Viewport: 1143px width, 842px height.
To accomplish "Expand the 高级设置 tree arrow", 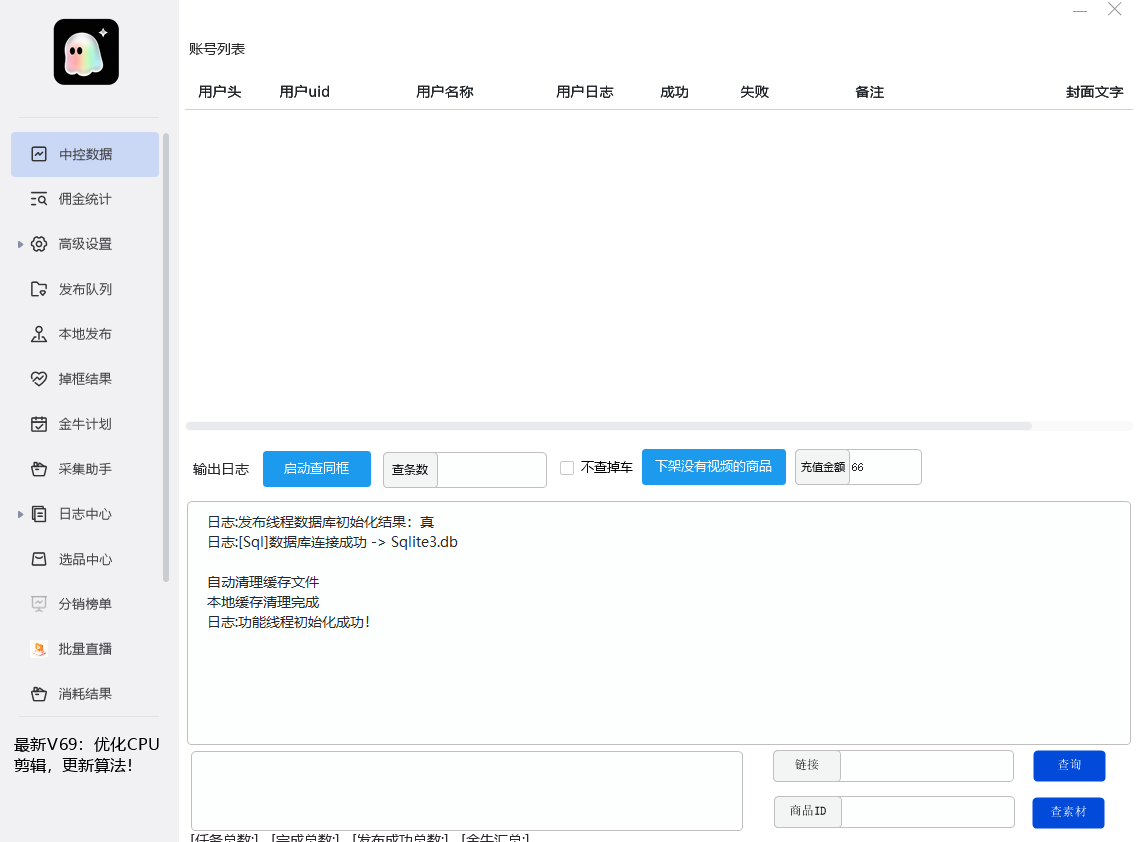I will pos(20,244).
